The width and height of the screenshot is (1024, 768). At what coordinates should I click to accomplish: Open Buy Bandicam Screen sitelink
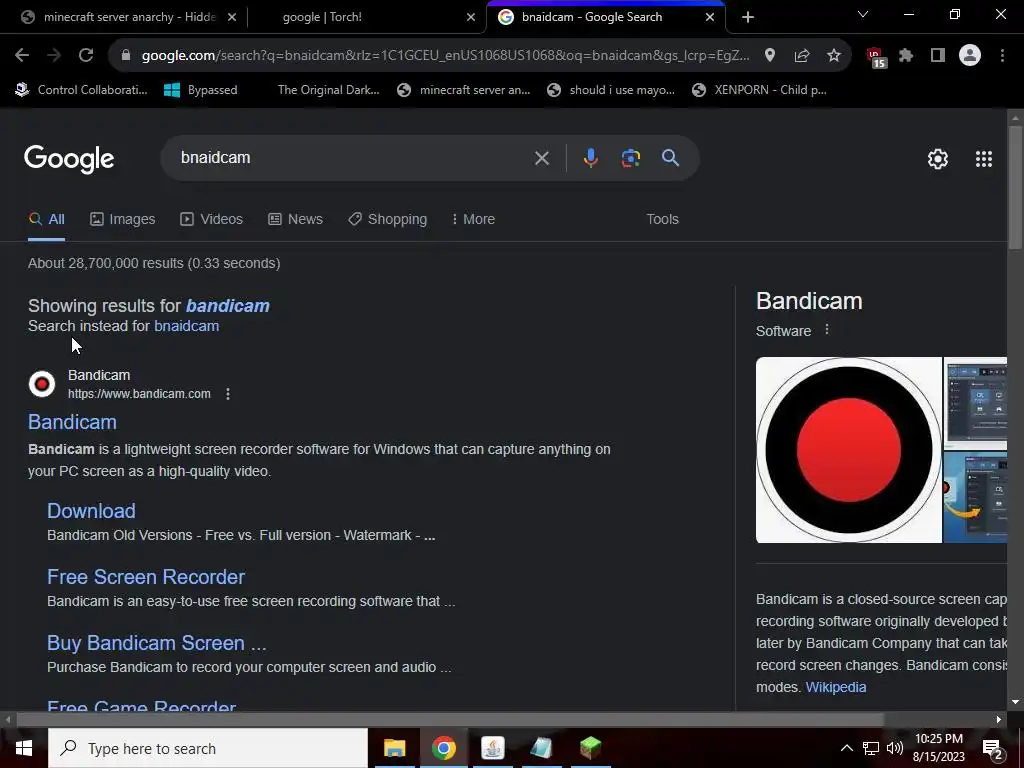(157, 643)
